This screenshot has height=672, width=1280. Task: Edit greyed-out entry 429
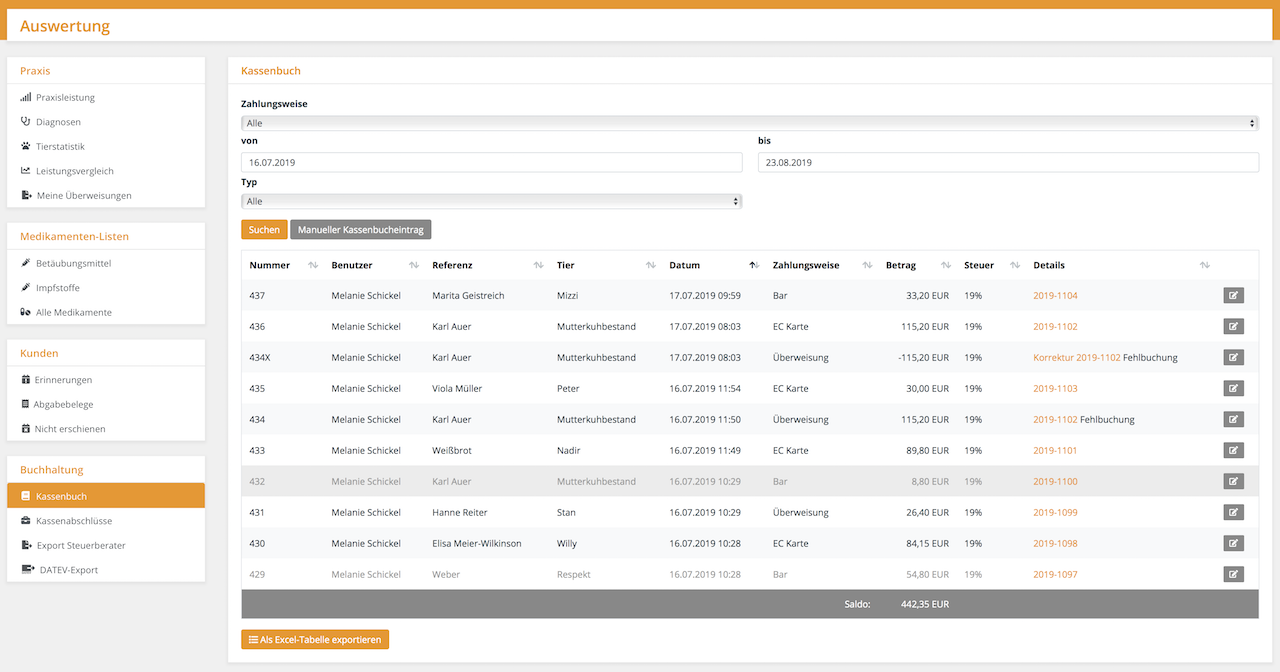(x=1233, y=574)
